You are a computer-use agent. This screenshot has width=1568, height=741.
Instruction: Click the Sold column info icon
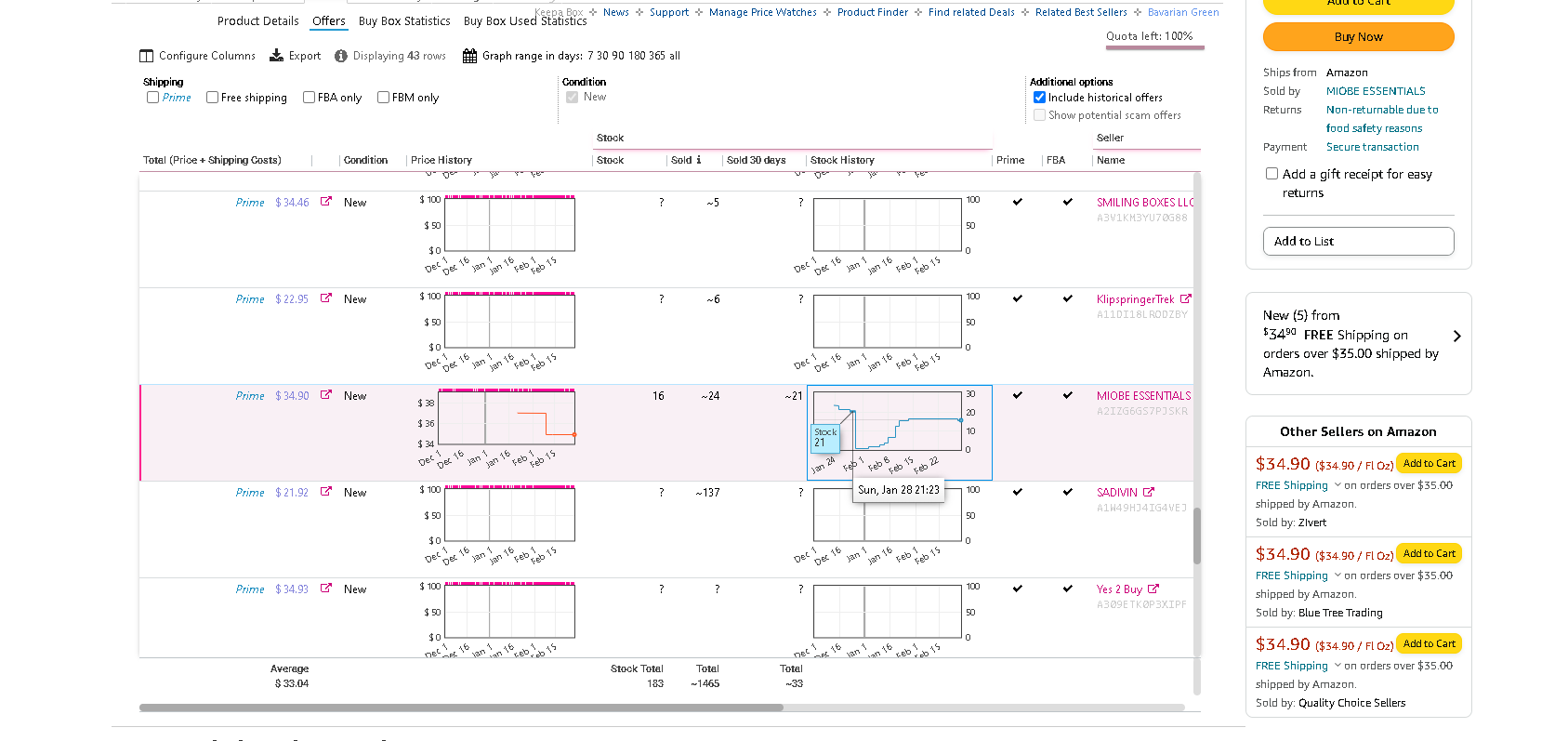pos(699,160)
